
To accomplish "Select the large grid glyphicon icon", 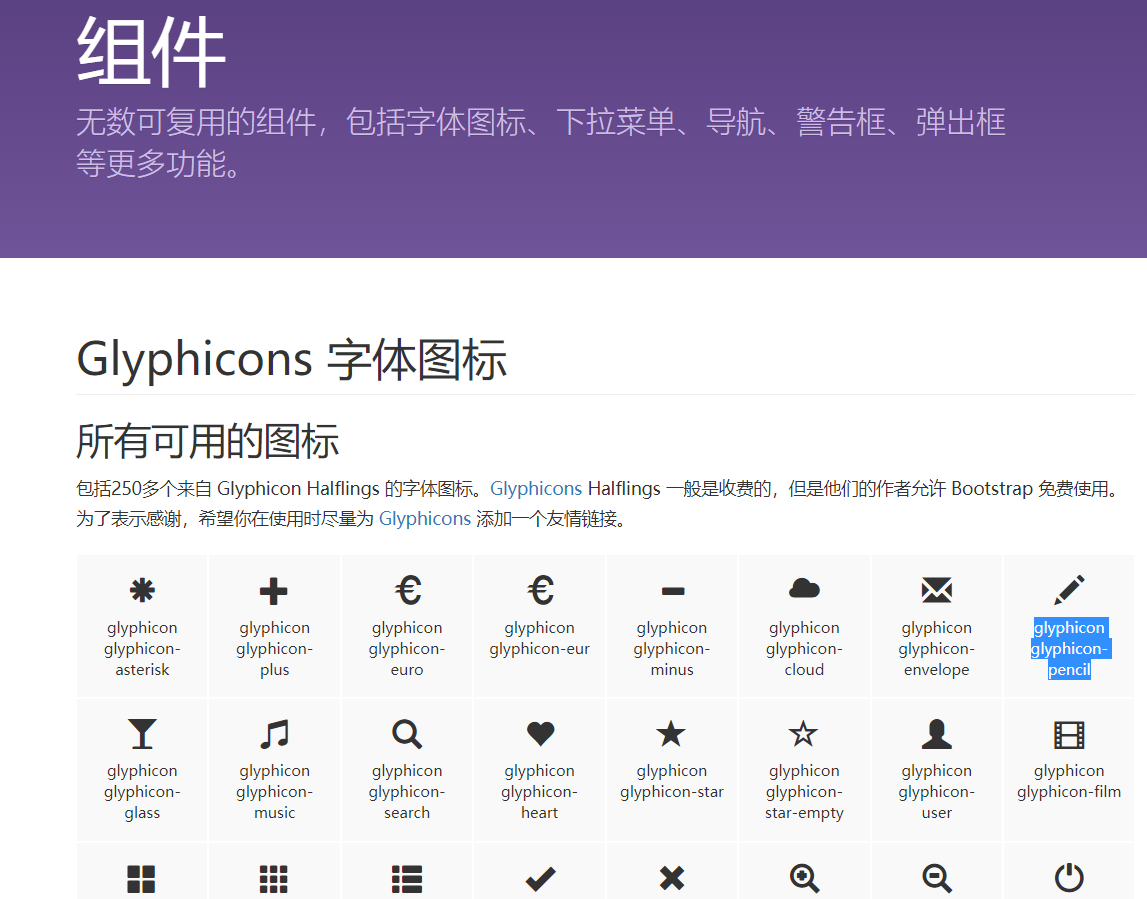I will [141, 879].
